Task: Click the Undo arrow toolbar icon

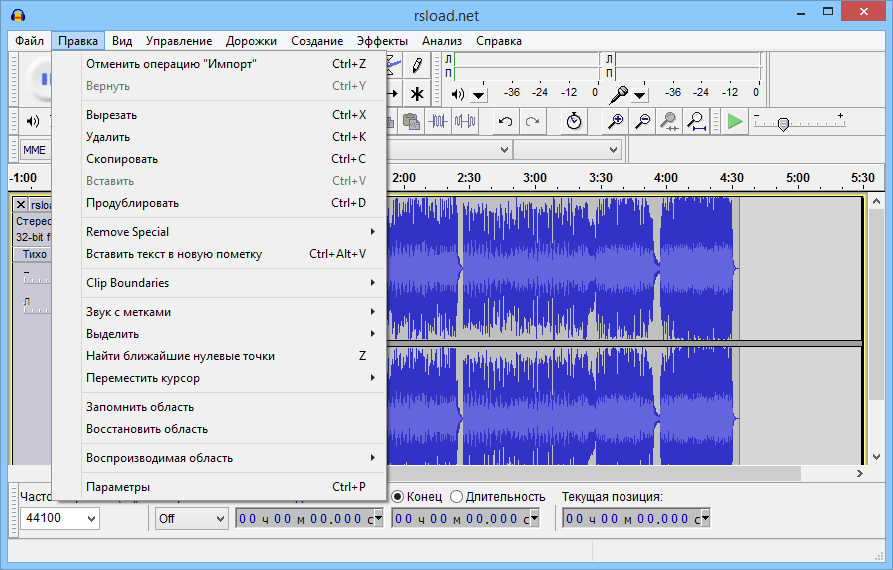Action: [x=505, y=121]
